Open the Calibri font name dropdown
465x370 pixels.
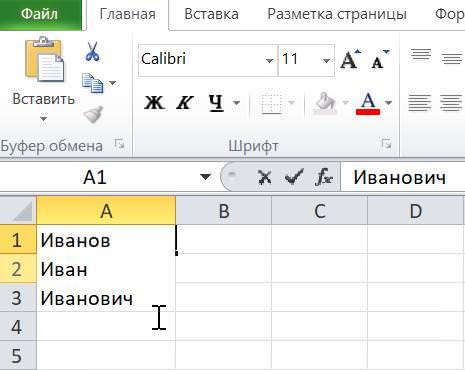(269, 61)
